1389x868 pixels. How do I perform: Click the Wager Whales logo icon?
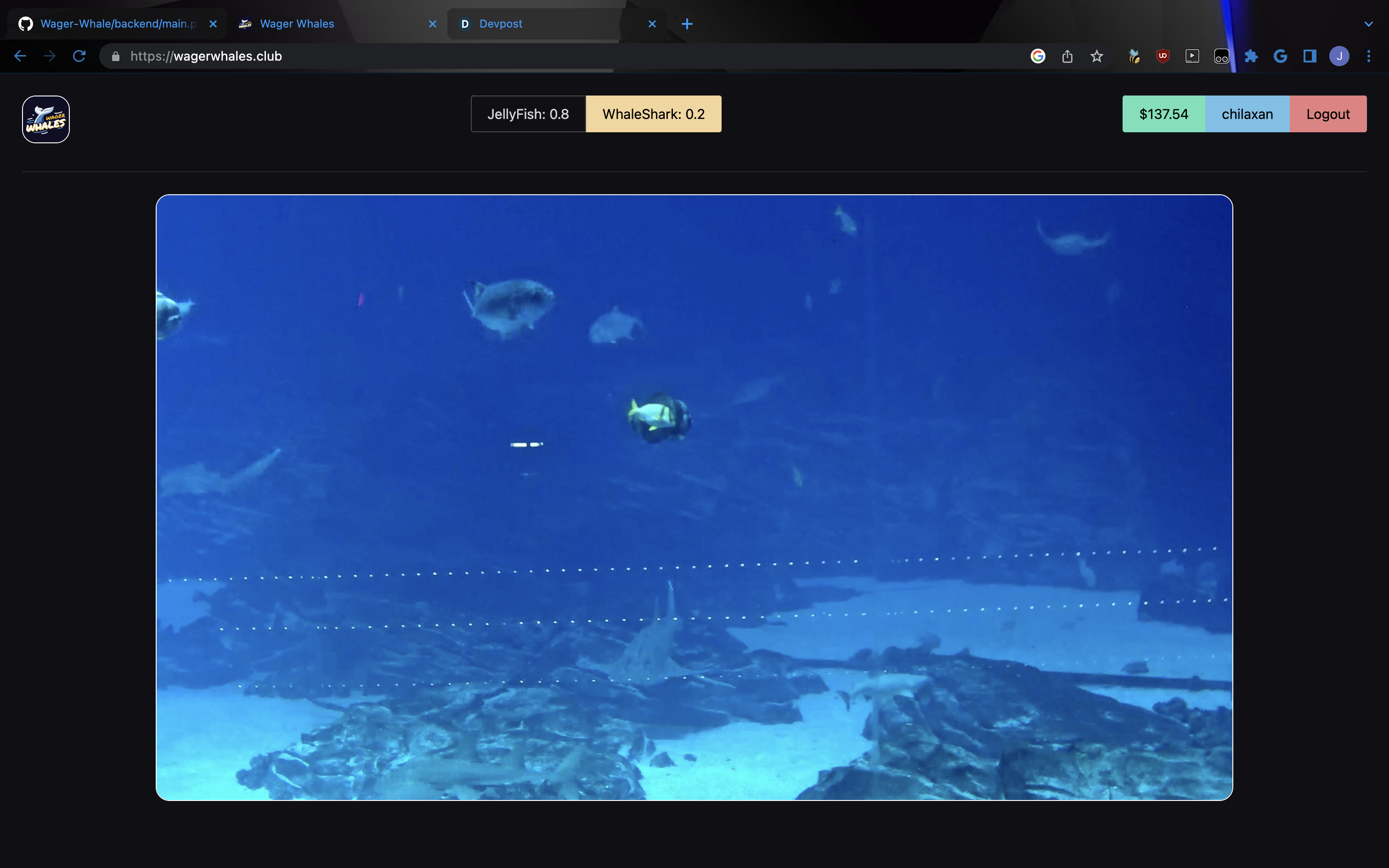[x=46, y=119]
